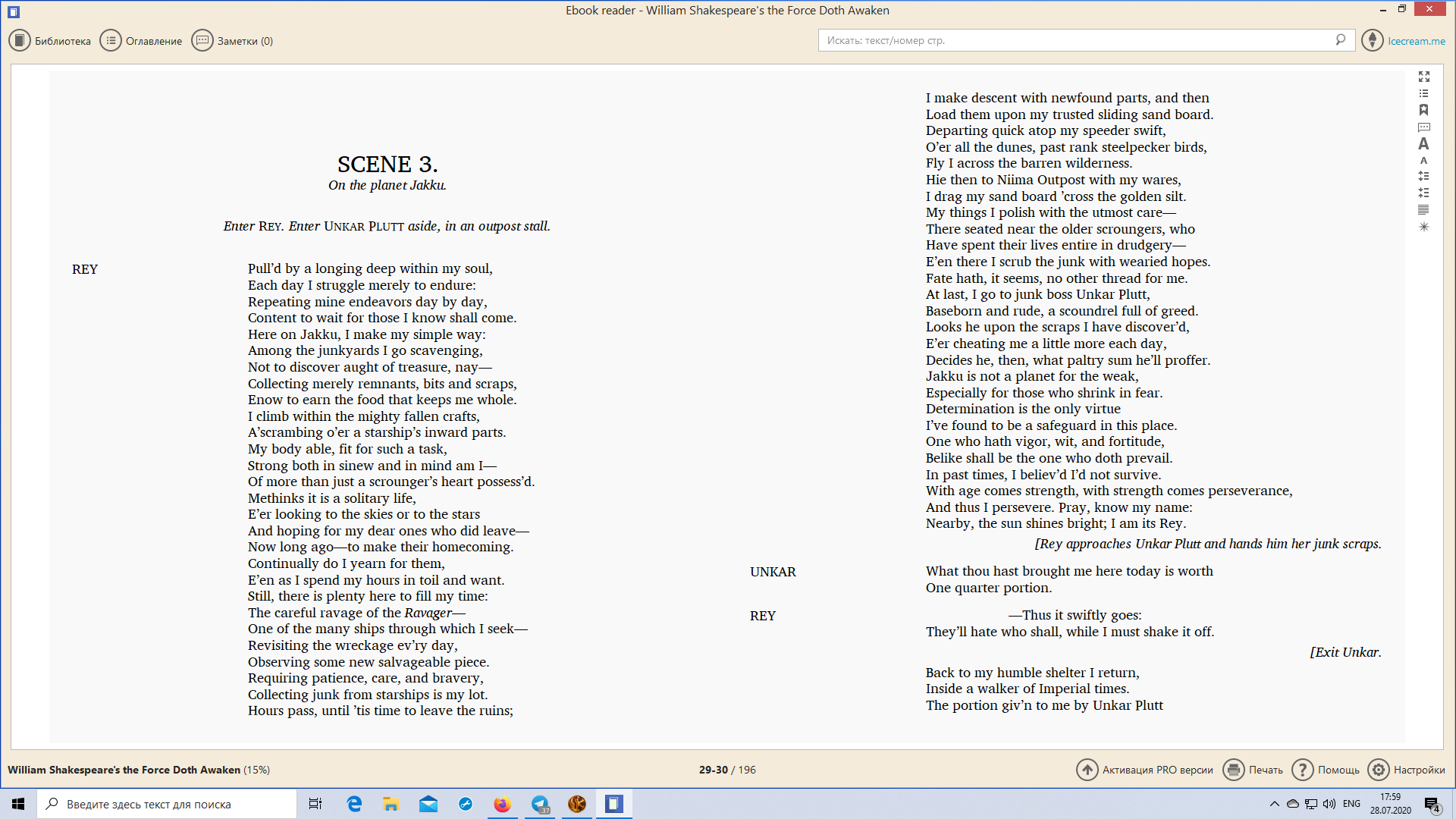The height and width of the screenshot is (819, 1456).
Task: Click line 'Methinks it is a solitary life,'
Action: tap(332, 498)
